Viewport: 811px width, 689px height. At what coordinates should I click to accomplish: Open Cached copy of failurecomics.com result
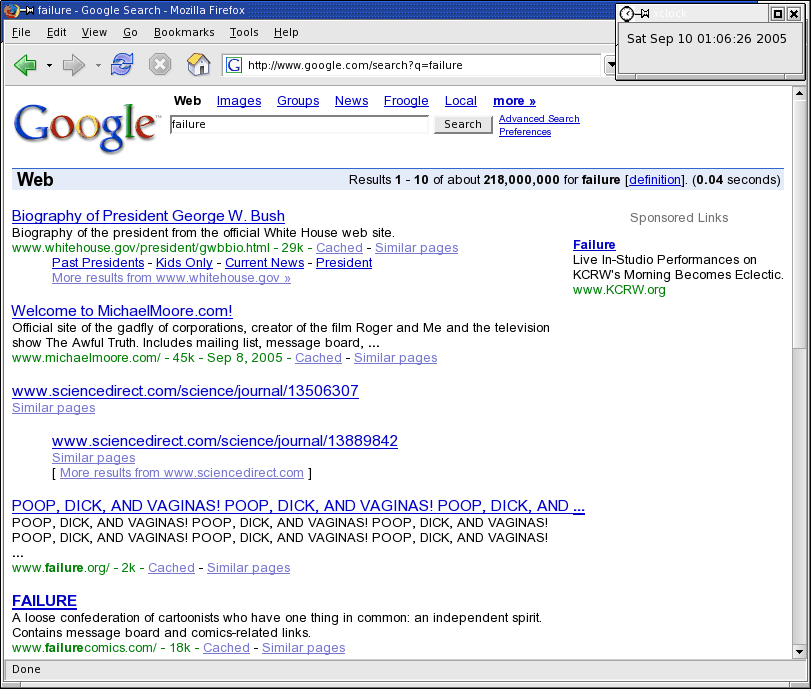point(227,648)
